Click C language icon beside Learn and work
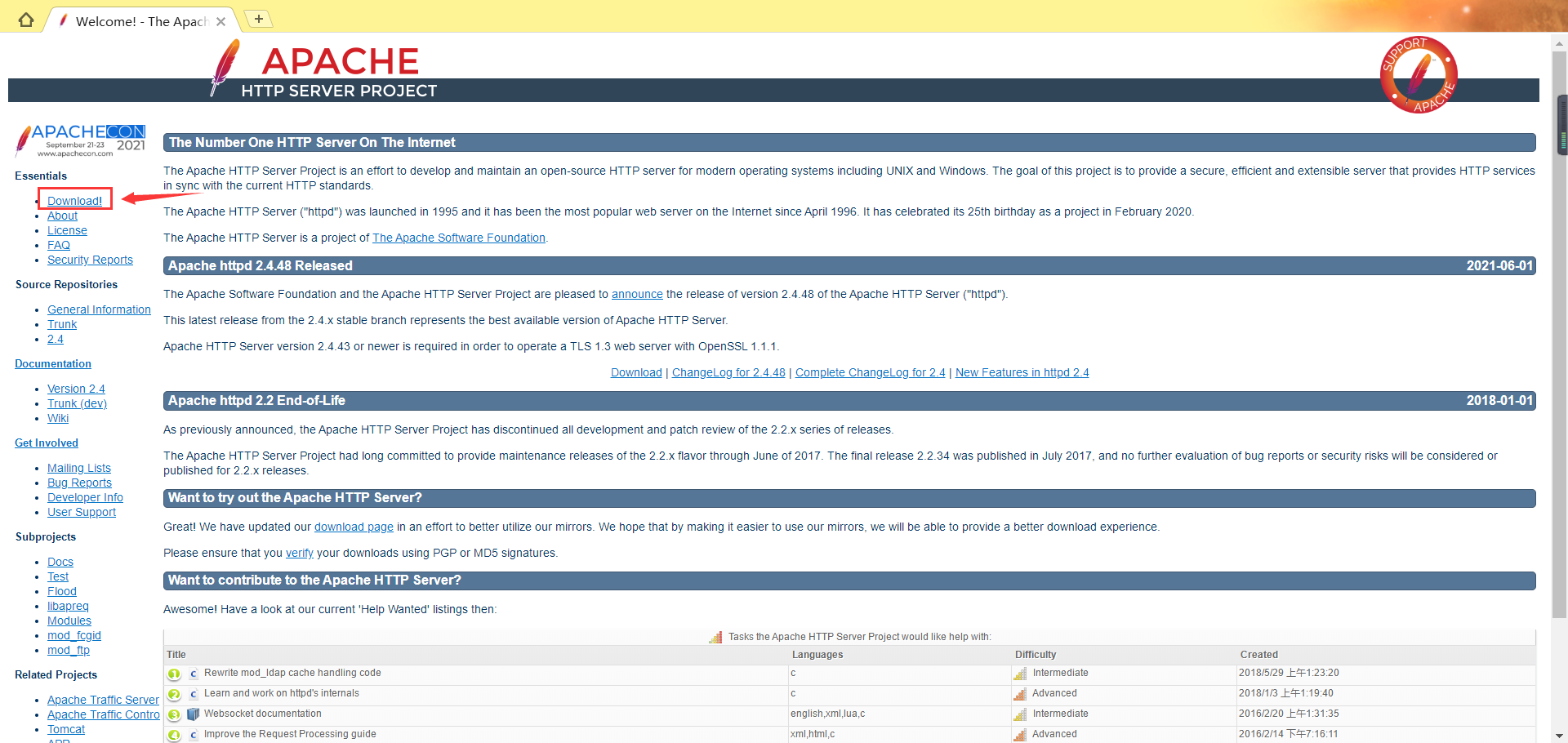The image size is (1568, 743). click(194, 694)
